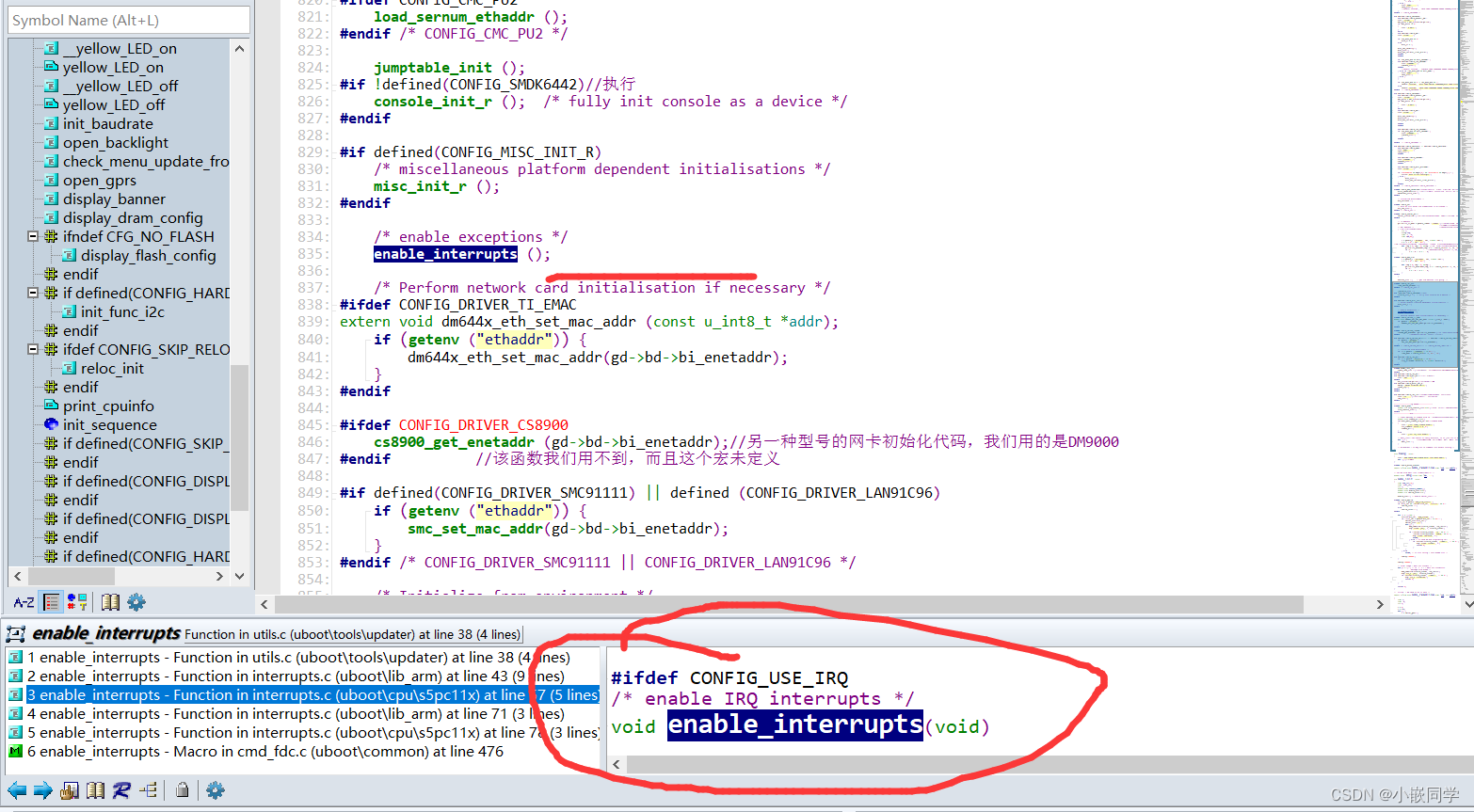Select result 4 enable_interrupts lib_arm line 71
This screenshot has height=812, width=1474.
click(303, 714)
